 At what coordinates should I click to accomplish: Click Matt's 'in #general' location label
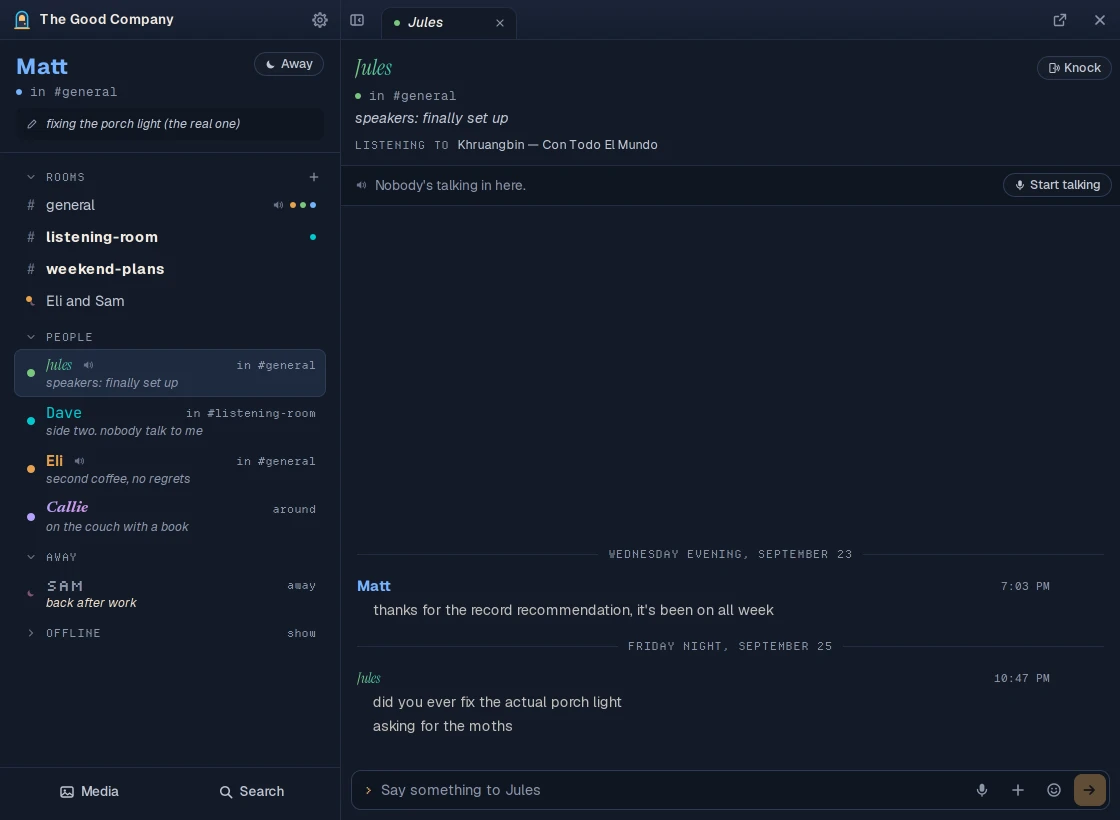pos(74,91)
